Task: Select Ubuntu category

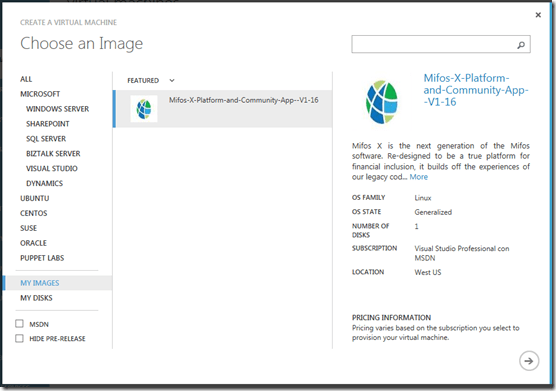Action: point(35,198)
